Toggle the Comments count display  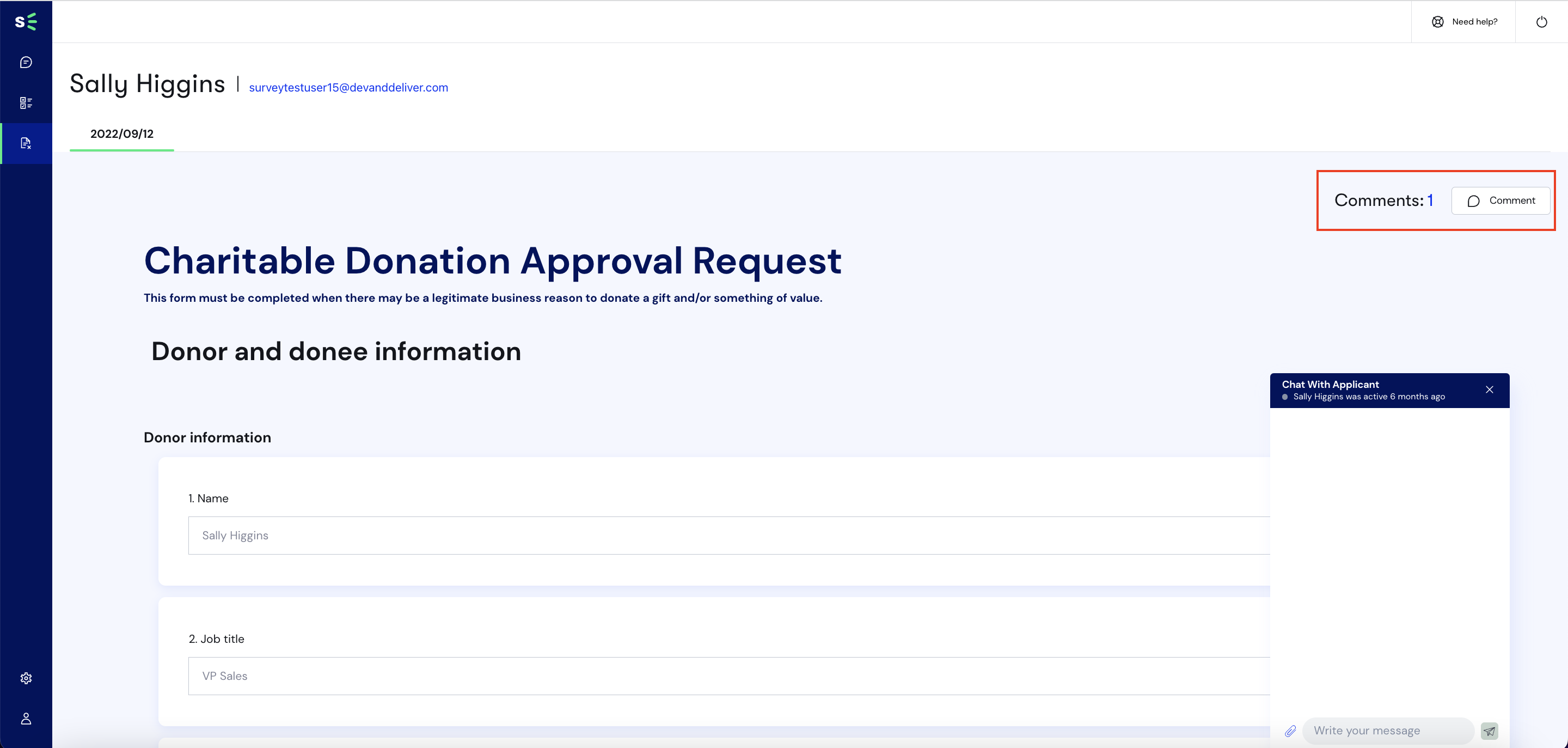point(1383,199)
